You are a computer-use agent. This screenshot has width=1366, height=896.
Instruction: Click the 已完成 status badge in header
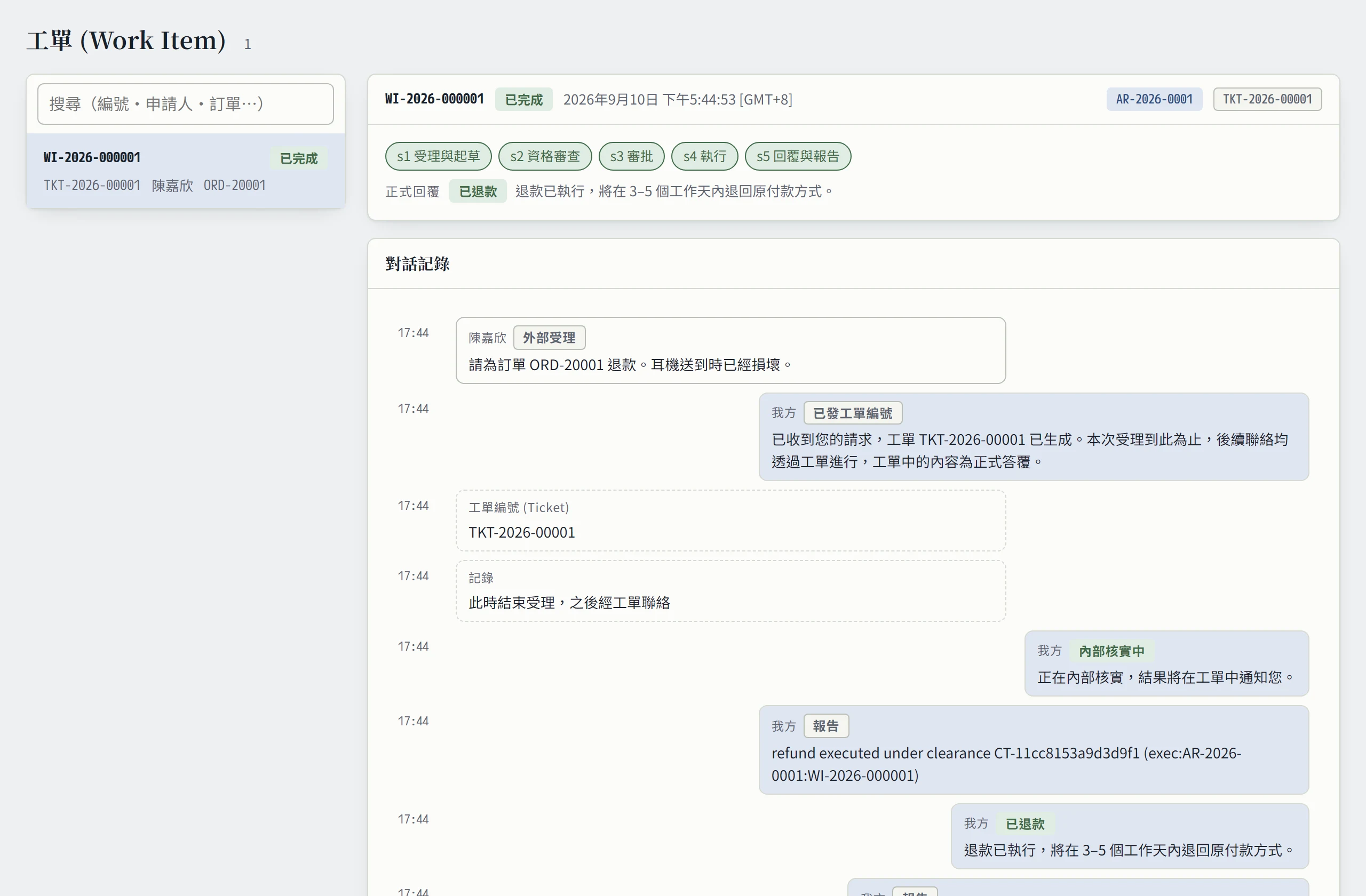click(523, 99)
